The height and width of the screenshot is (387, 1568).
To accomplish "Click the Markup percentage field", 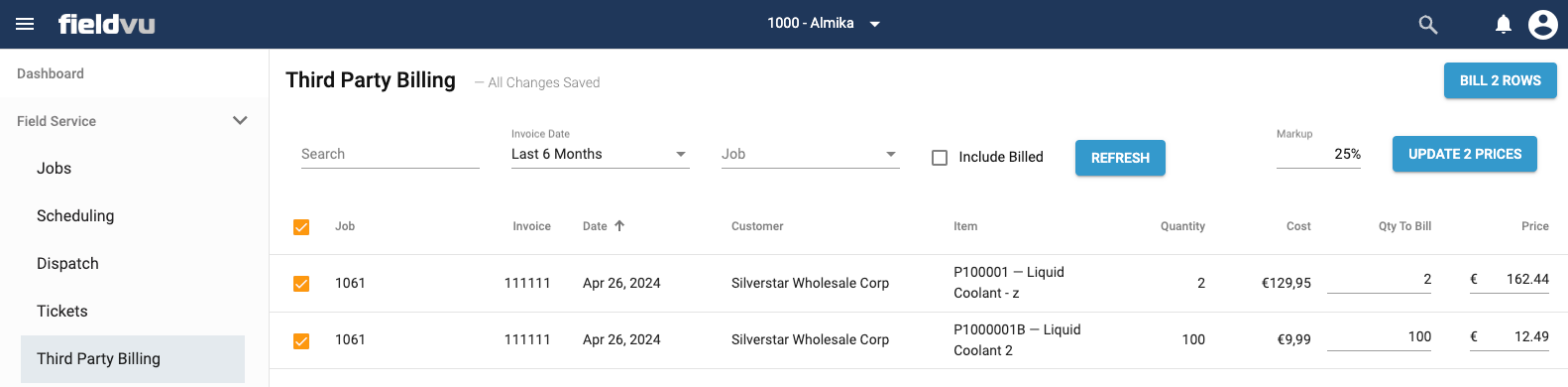I will pyautogui.click(x=1318, y=154).
